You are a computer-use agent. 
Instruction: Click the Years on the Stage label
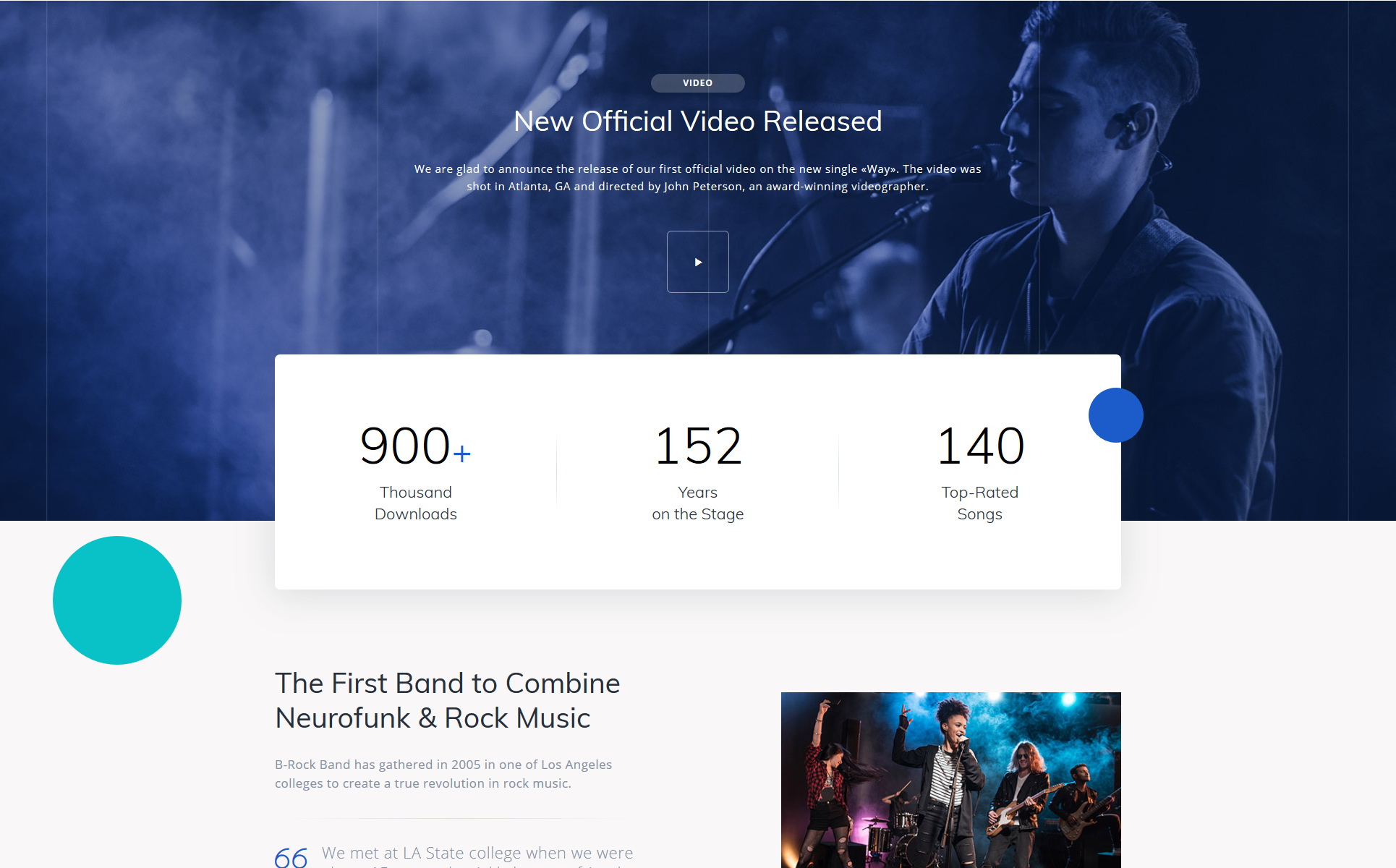click(x=697, y=503)
